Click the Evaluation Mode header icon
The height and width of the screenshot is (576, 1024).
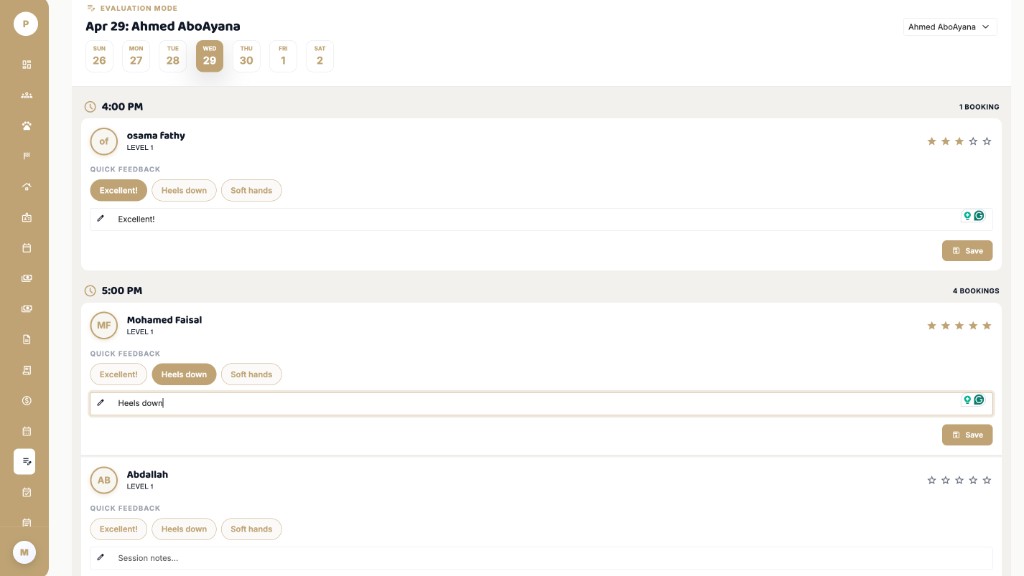click(x=91, y=8)
